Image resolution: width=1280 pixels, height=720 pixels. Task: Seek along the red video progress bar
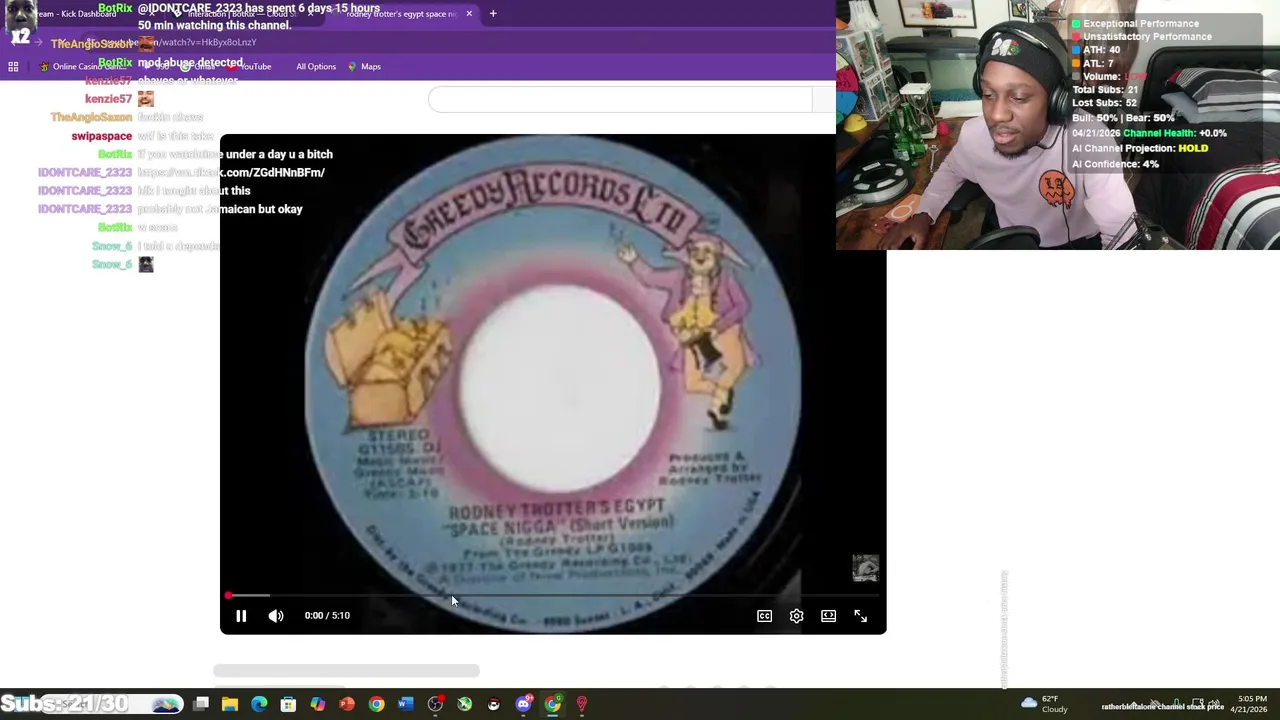(553, 595)
